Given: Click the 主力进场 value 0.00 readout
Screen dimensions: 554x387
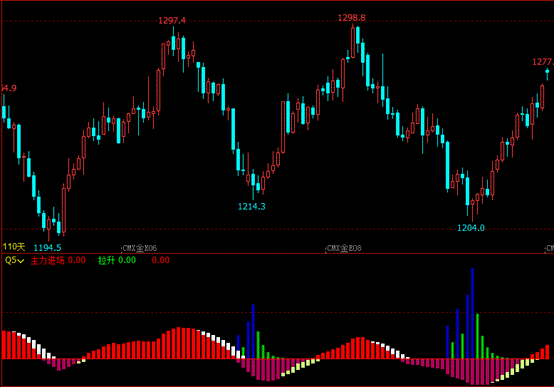Looking at the screenshot, I should pos(77,260).
